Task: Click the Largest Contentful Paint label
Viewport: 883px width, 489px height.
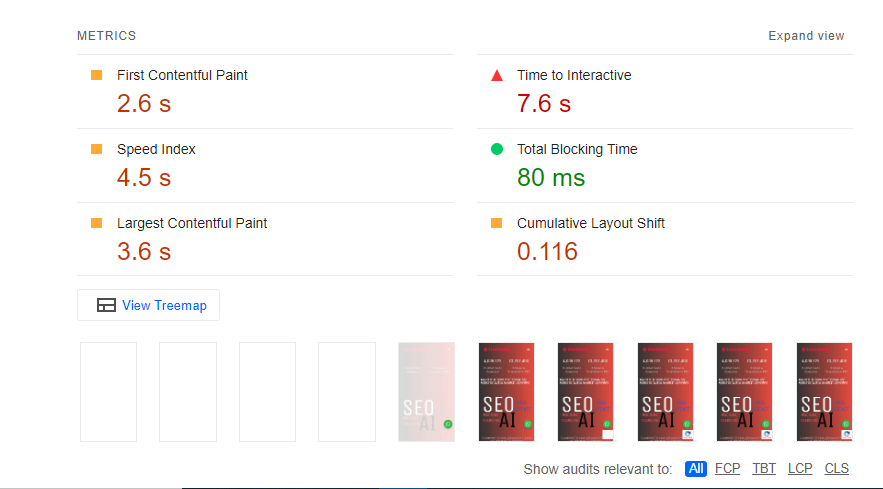Action: coord(192,223)
